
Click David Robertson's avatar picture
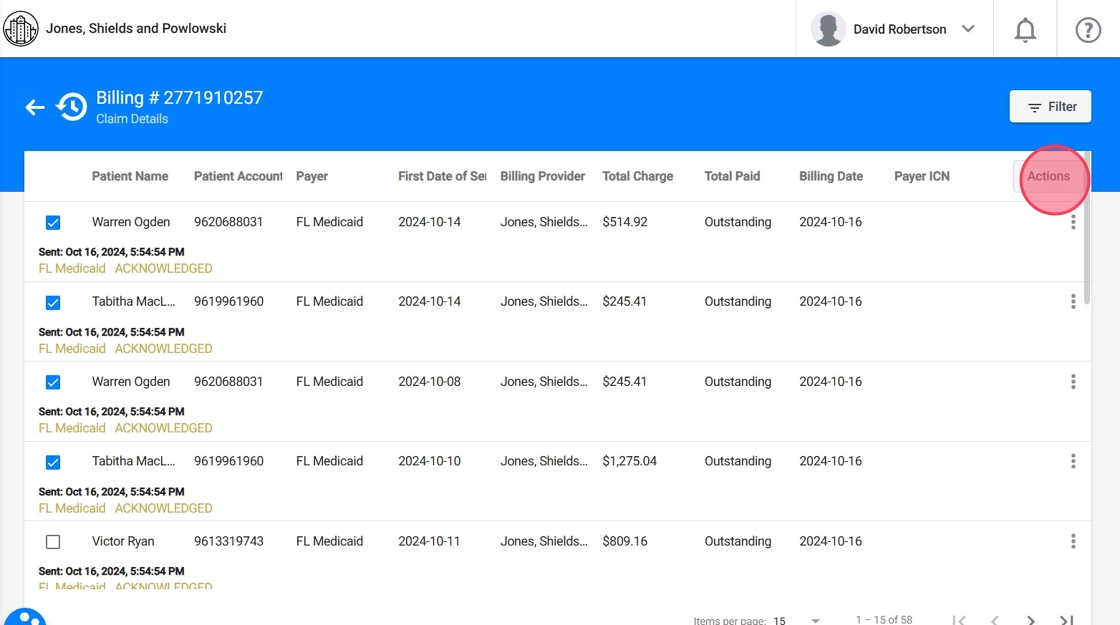pyautogui.click(x=828, y=29)
